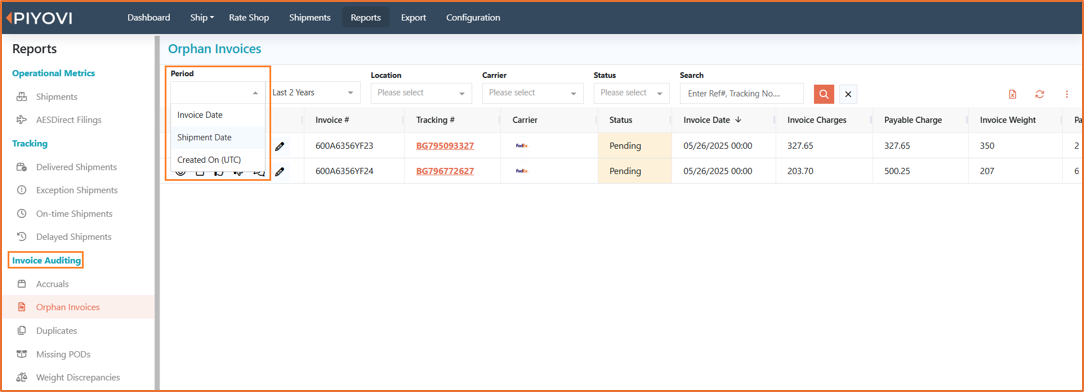Click the Duplicates copy icon
The image size is (1084, 392).
coord(21,330)
